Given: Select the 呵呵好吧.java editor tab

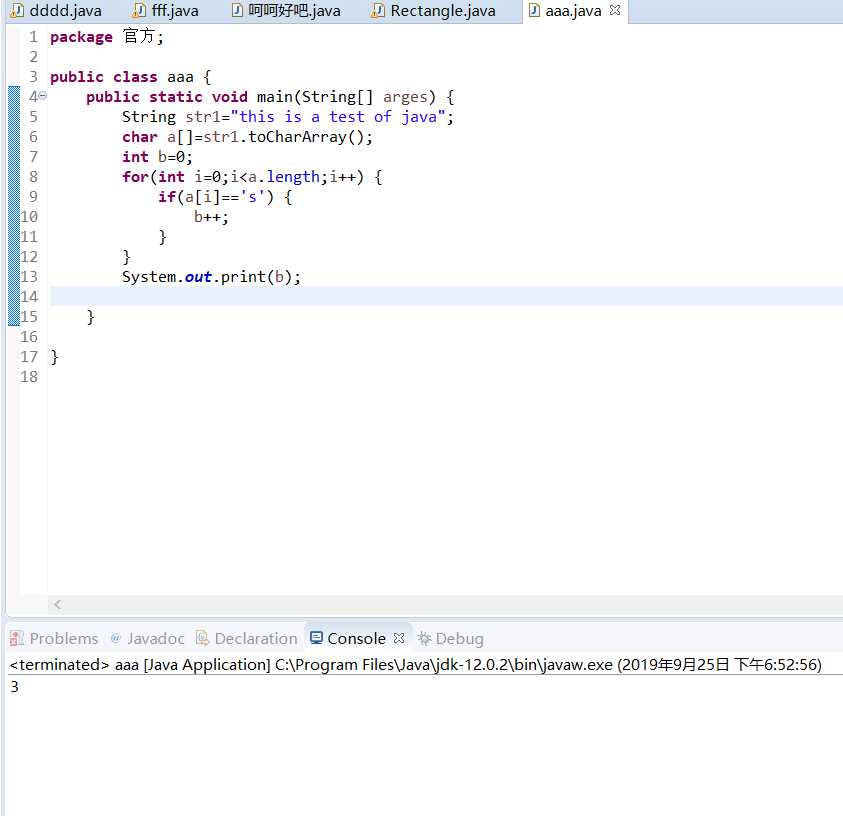Looking at the screenshot, I should (x=286, y=11).
